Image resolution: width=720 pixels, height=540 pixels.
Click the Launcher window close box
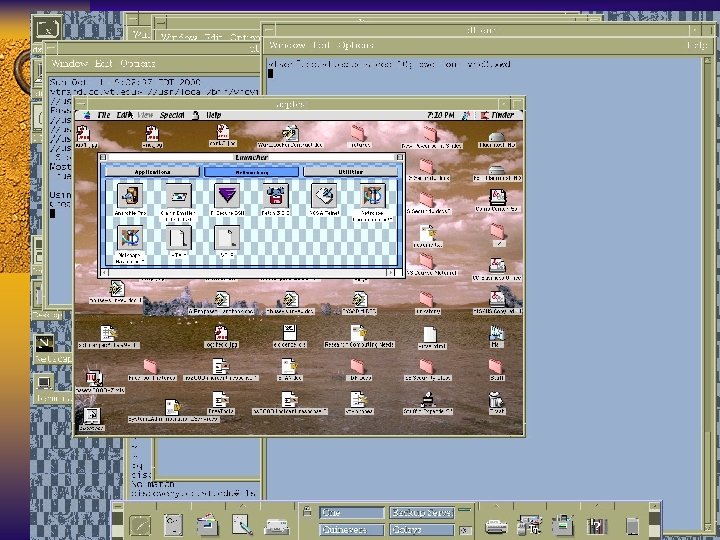coord(103,157)
